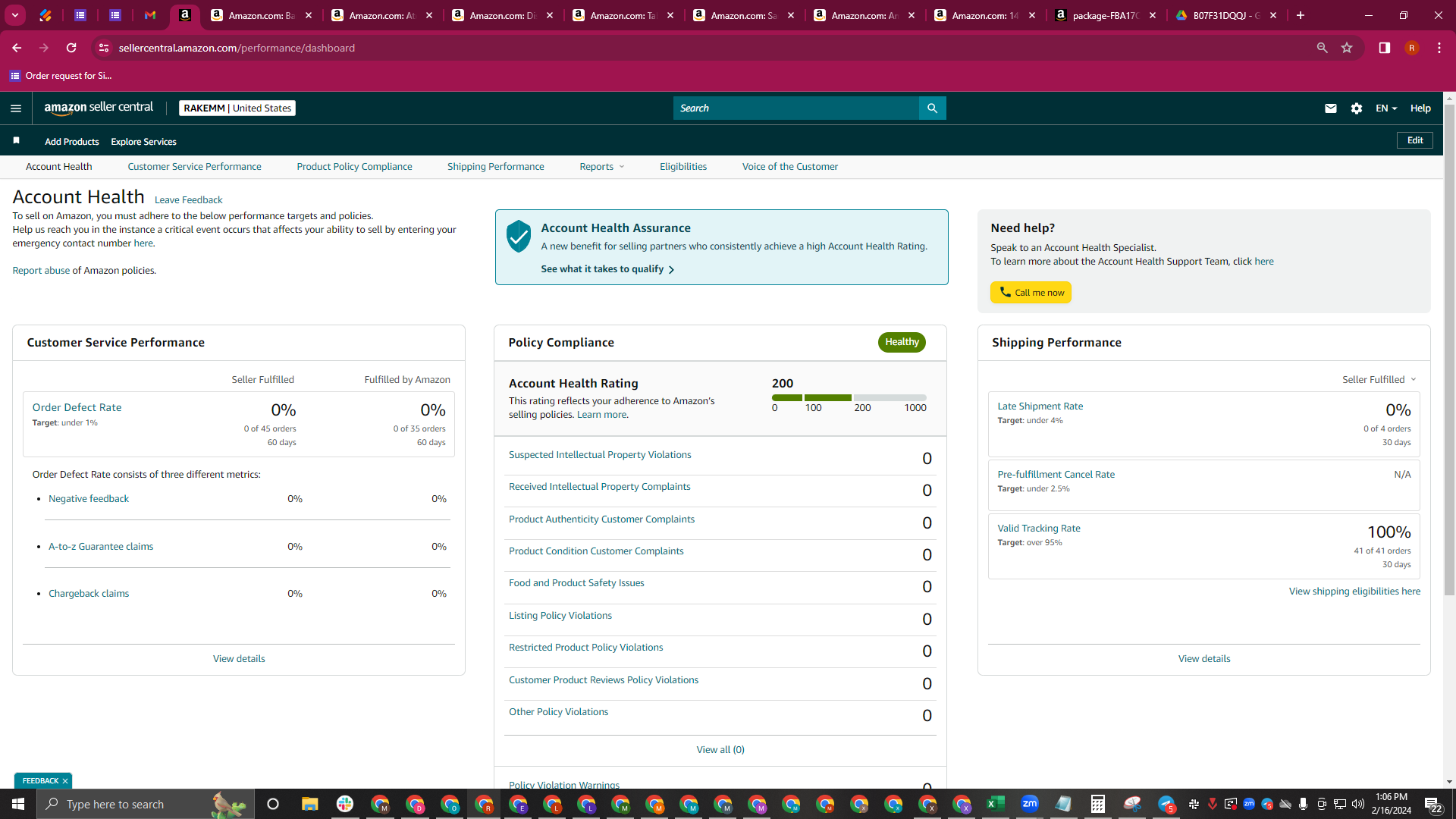Open File Explorer from the taskbar

tap(309, 804)
